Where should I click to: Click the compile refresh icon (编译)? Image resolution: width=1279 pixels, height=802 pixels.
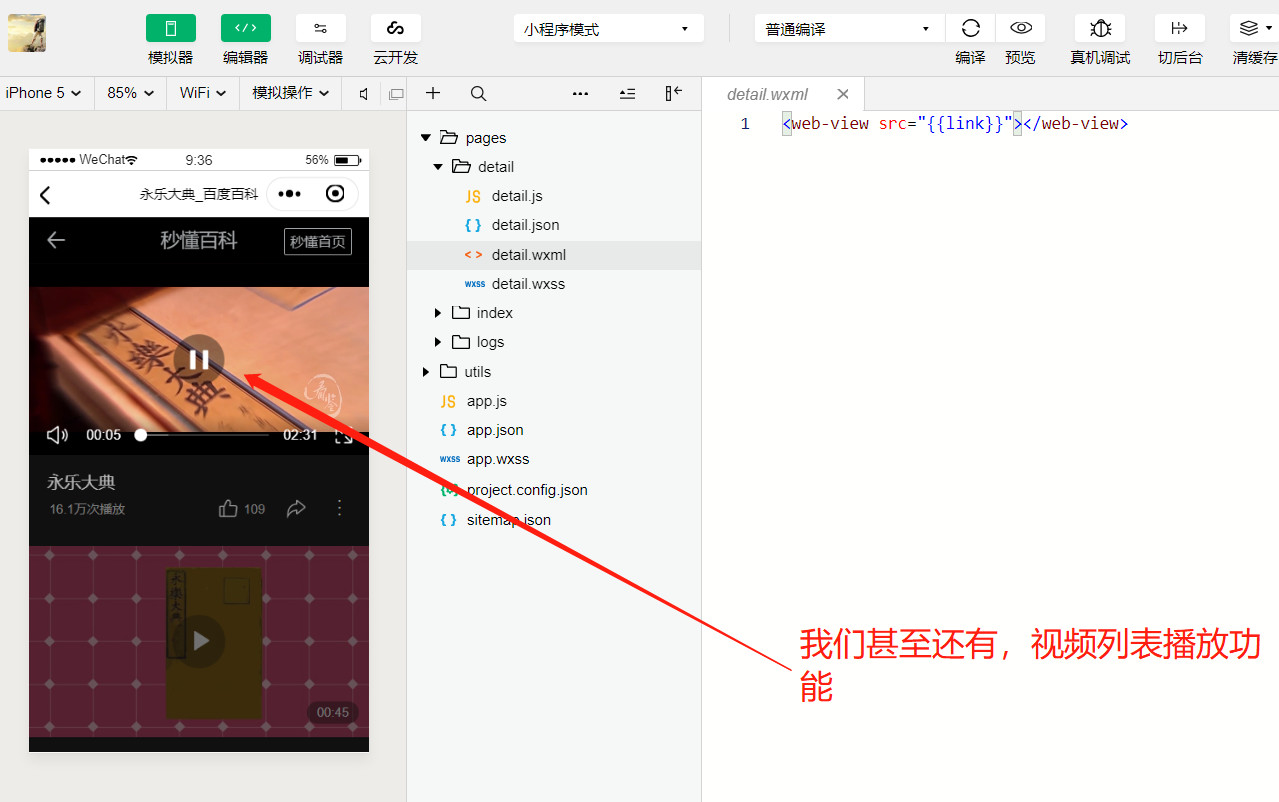[x=970, y=28]
